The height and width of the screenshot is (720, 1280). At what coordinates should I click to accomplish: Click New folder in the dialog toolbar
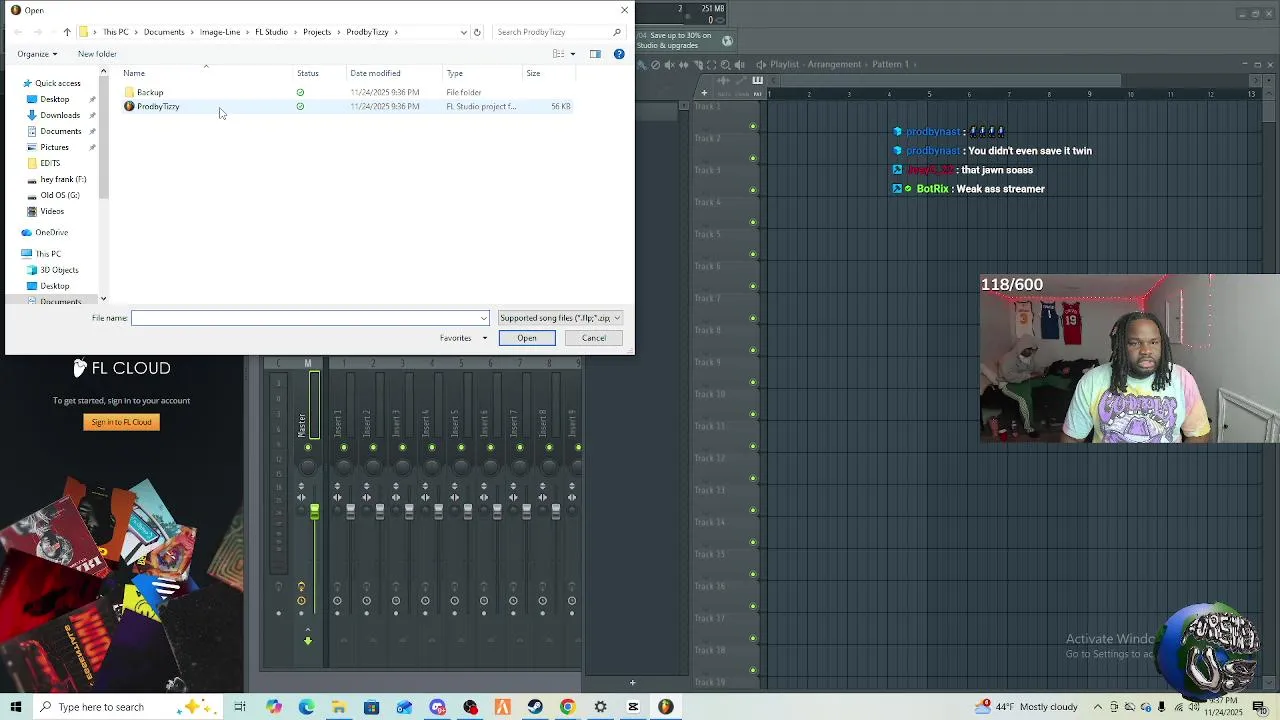97,54
